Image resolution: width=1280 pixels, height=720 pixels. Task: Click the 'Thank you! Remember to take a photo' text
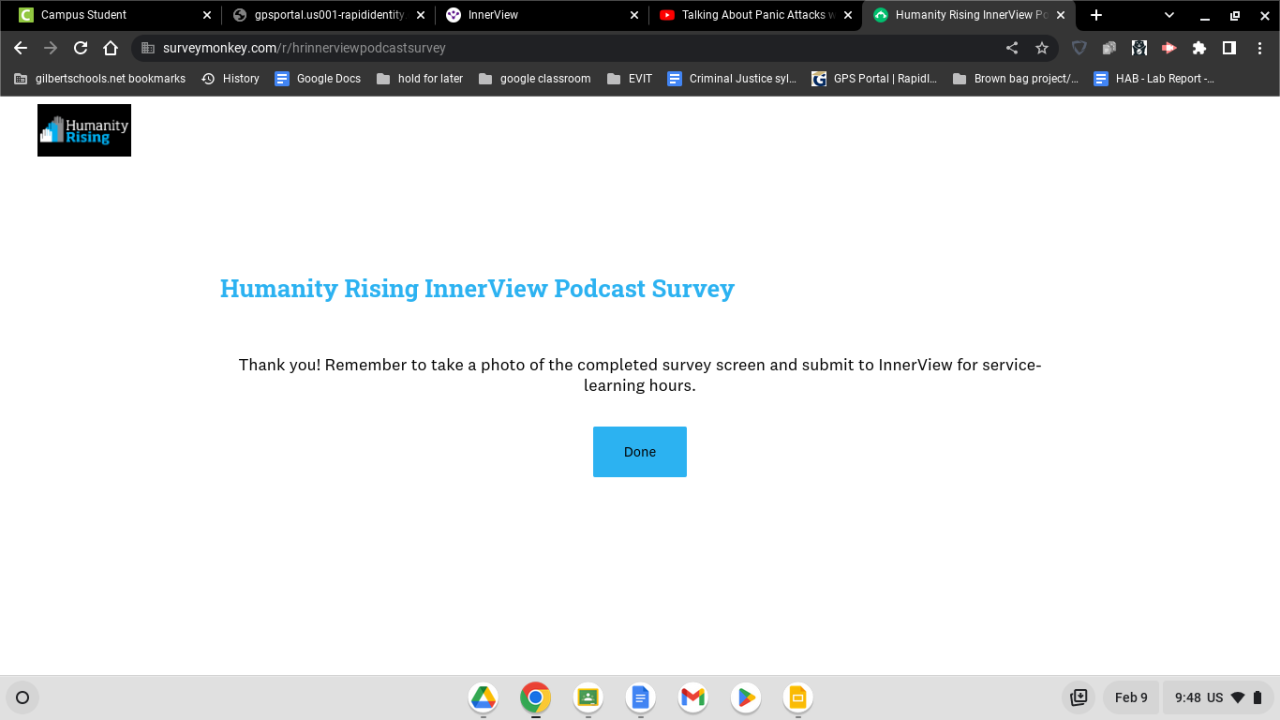coord(640,375)
